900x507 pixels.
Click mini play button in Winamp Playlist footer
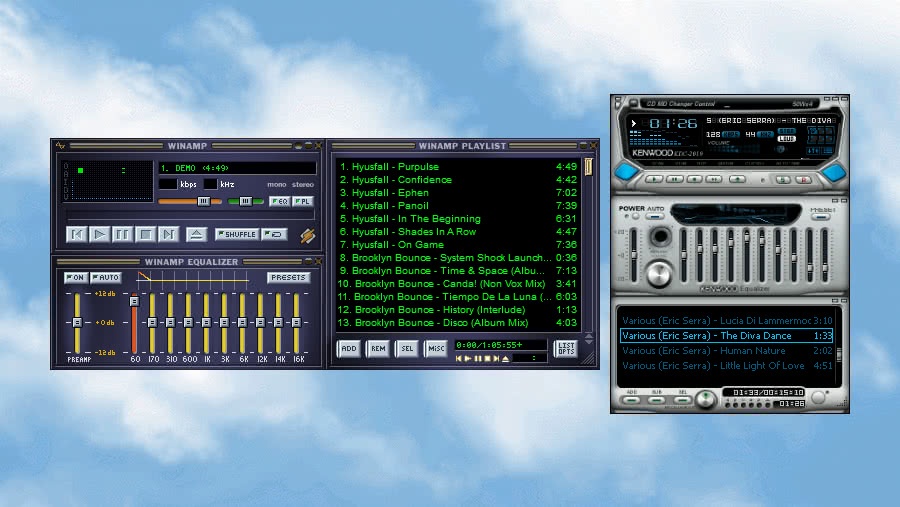coord(468,358)
